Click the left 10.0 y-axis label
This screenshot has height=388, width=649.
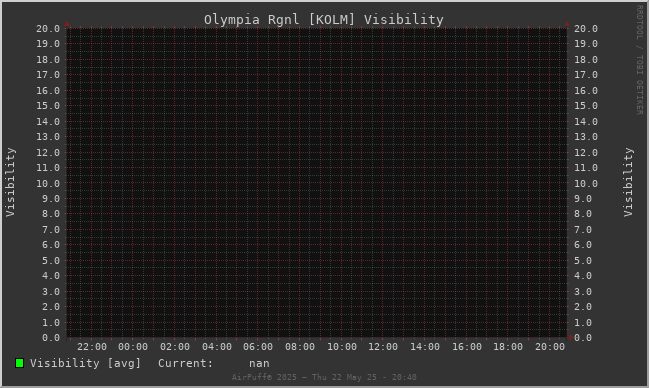coord(48,183)
